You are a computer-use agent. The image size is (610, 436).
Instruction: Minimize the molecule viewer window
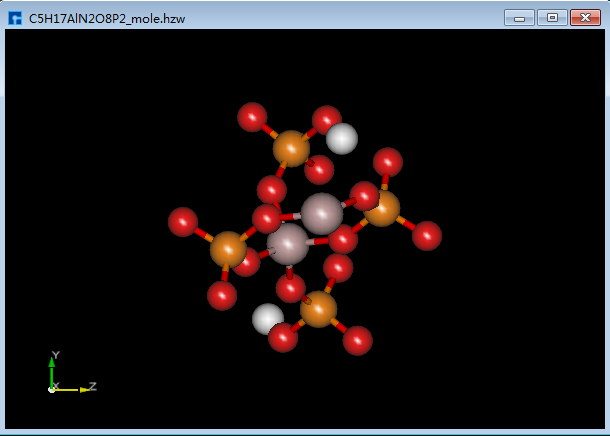tap(519, 18)
